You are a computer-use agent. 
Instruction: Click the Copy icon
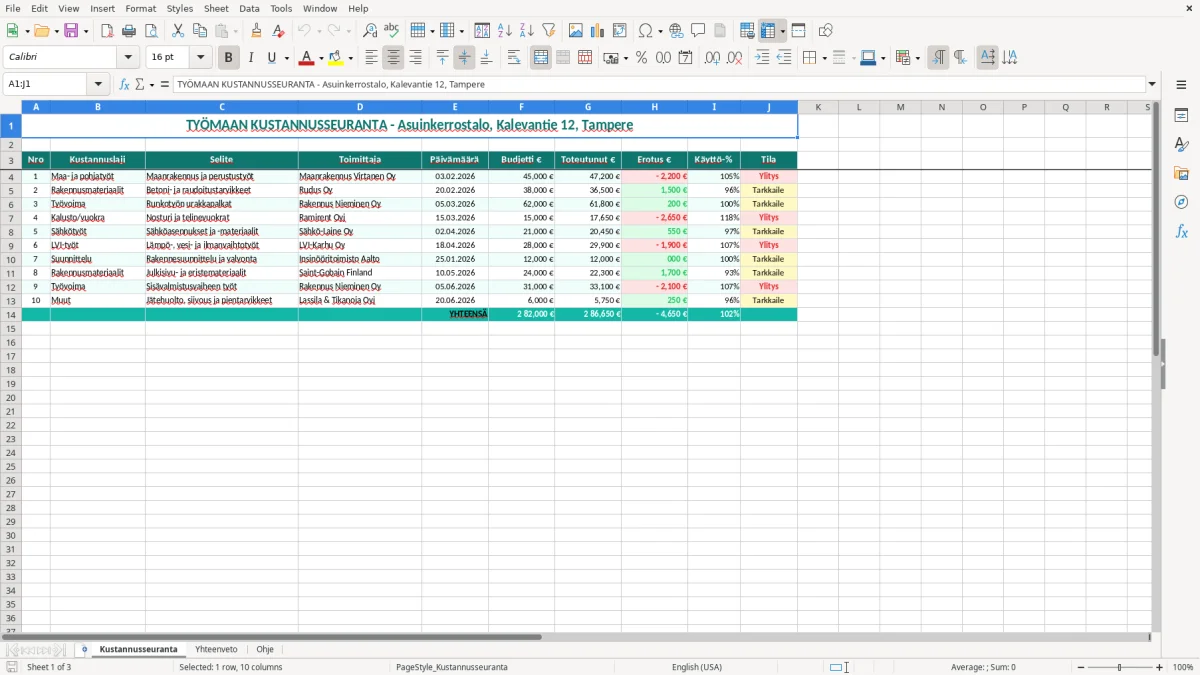pyautogui.click(x=200, y=31)
